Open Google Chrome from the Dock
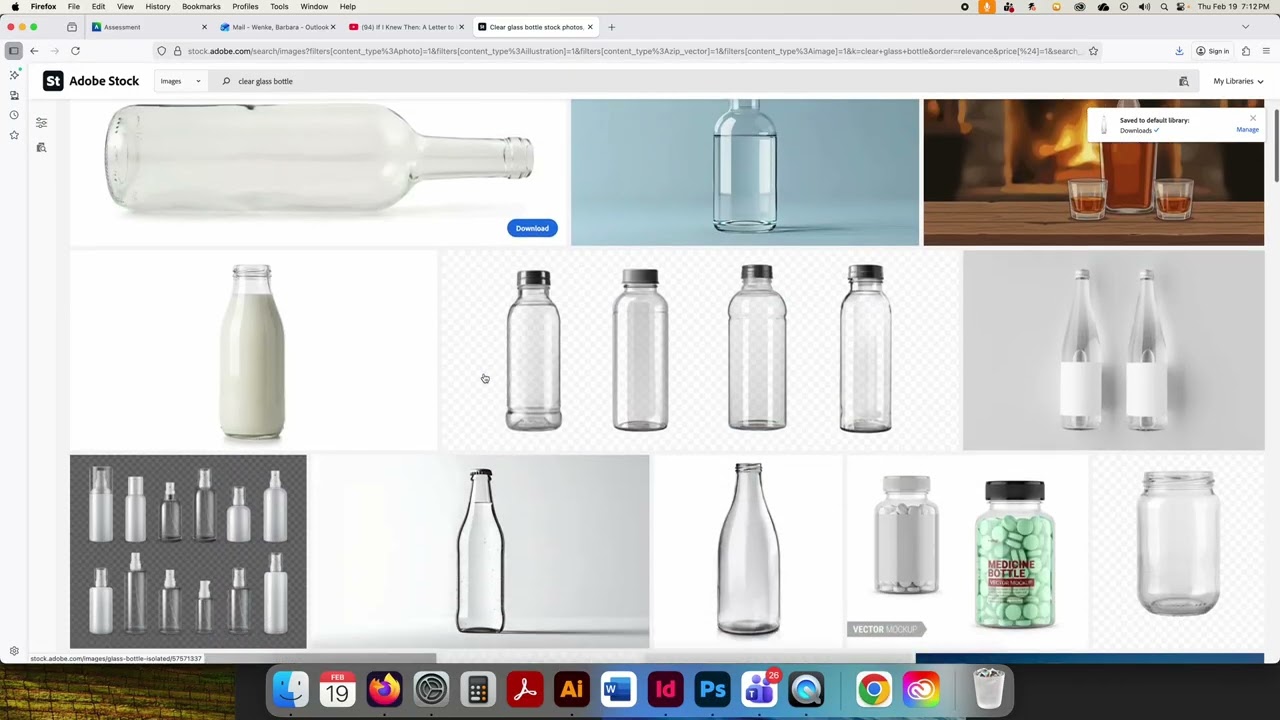The height and width of the screenshot is (720, 1280). coord(873,689)
